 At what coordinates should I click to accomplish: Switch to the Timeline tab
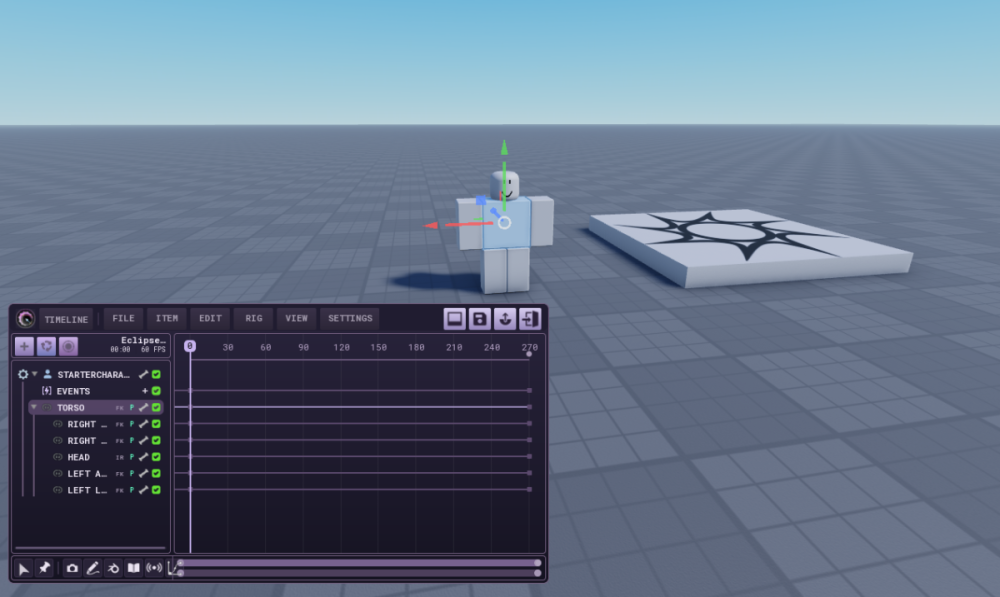(x=66, y=319)
